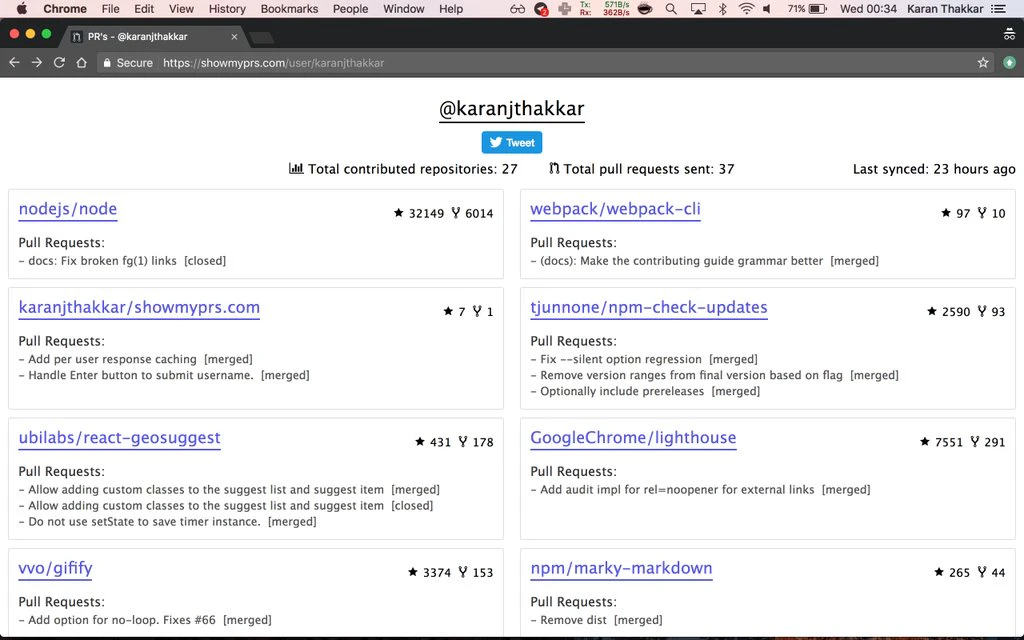Click the battery status icon

[818, 9]
